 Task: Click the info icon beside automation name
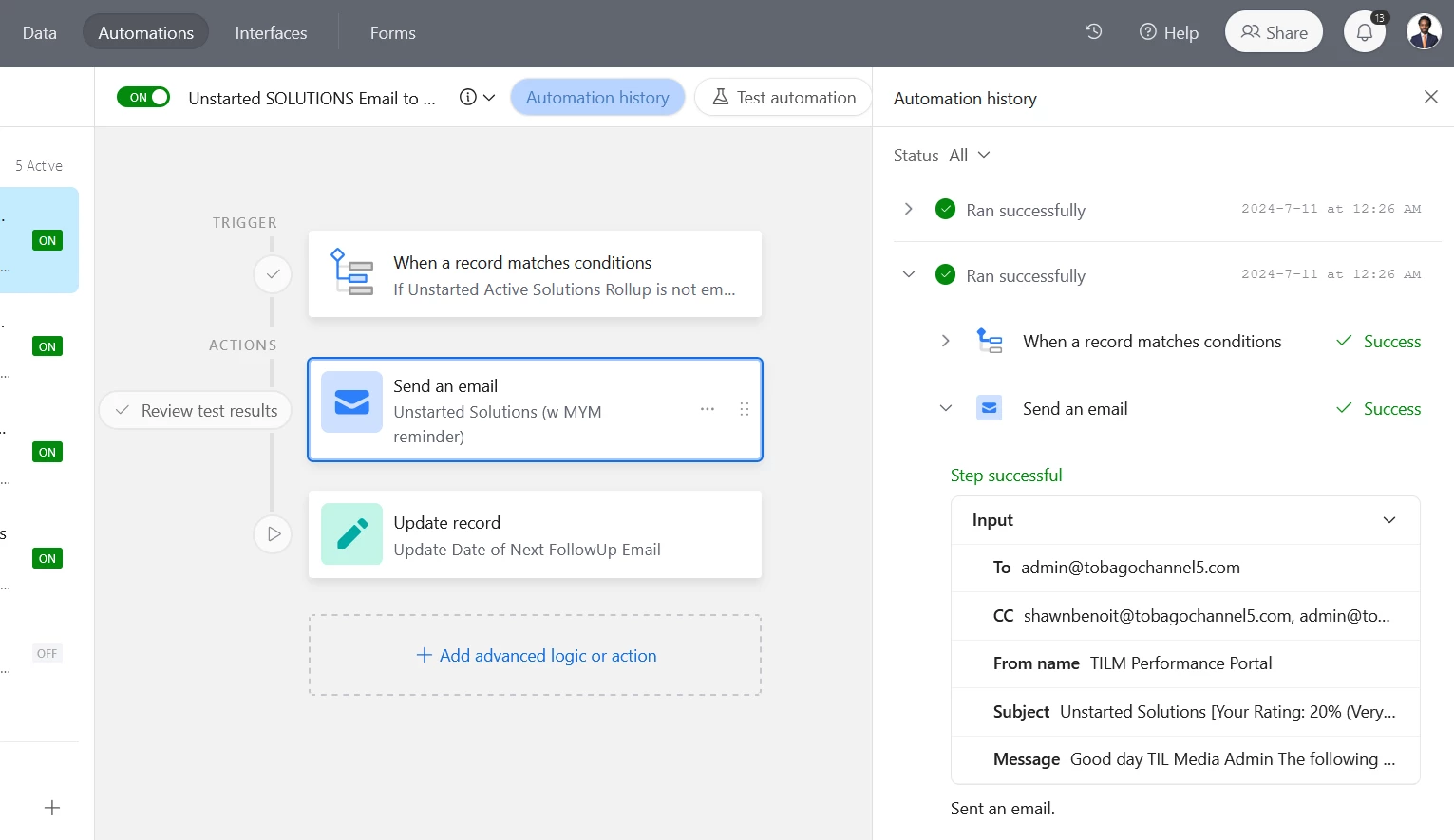coord(467,97)
